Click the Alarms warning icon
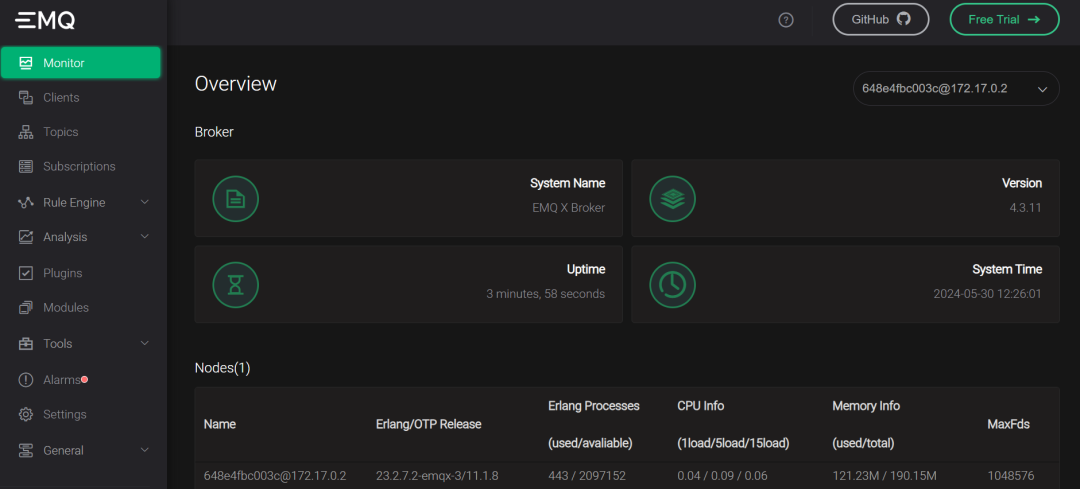 [26, 380]
